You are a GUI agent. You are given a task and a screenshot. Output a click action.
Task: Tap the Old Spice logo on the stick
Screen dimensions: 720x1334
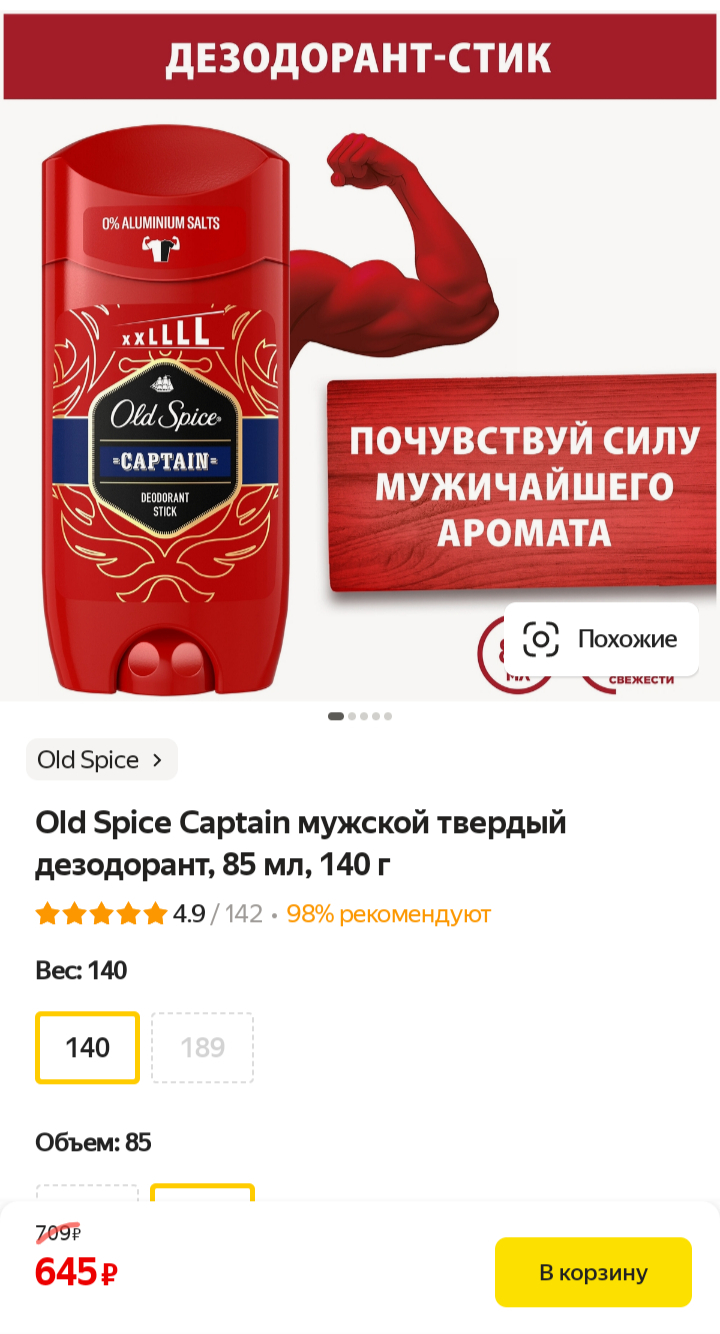164,417
